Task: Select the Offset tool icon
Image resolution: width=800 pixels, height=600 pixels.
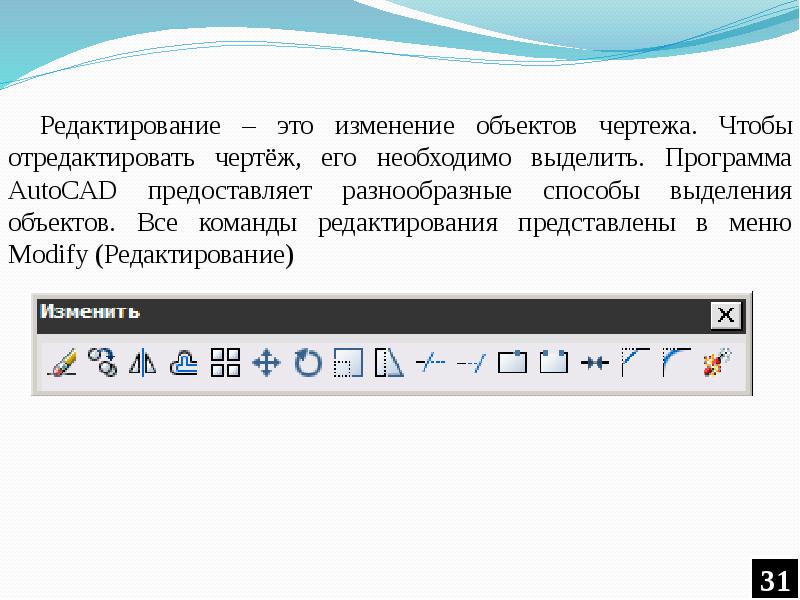Action: pos(184,362)
